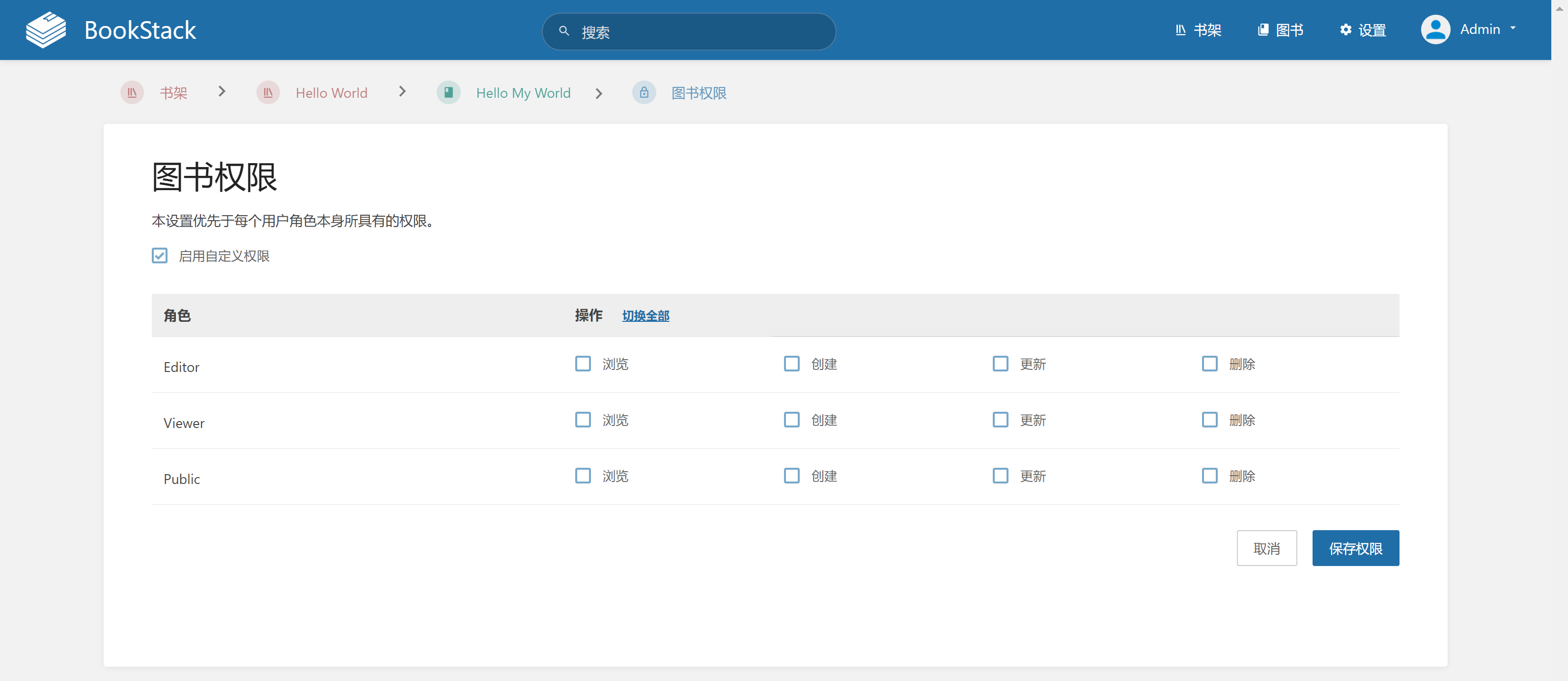
Task: Check Editor 创建 permission
Action: (x=792, y=363)
